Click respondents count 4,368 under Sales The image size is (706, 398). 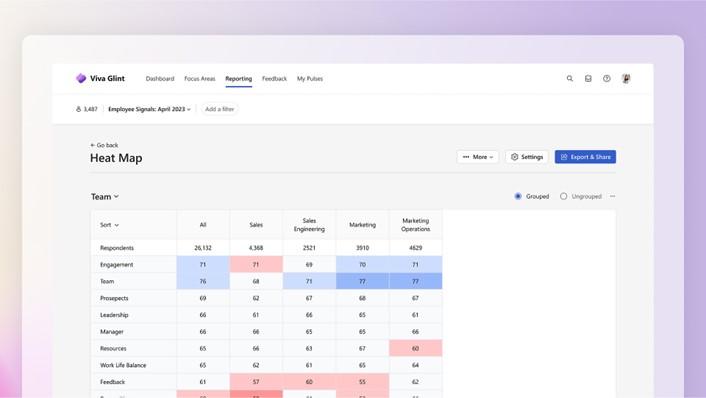(256, 248)
